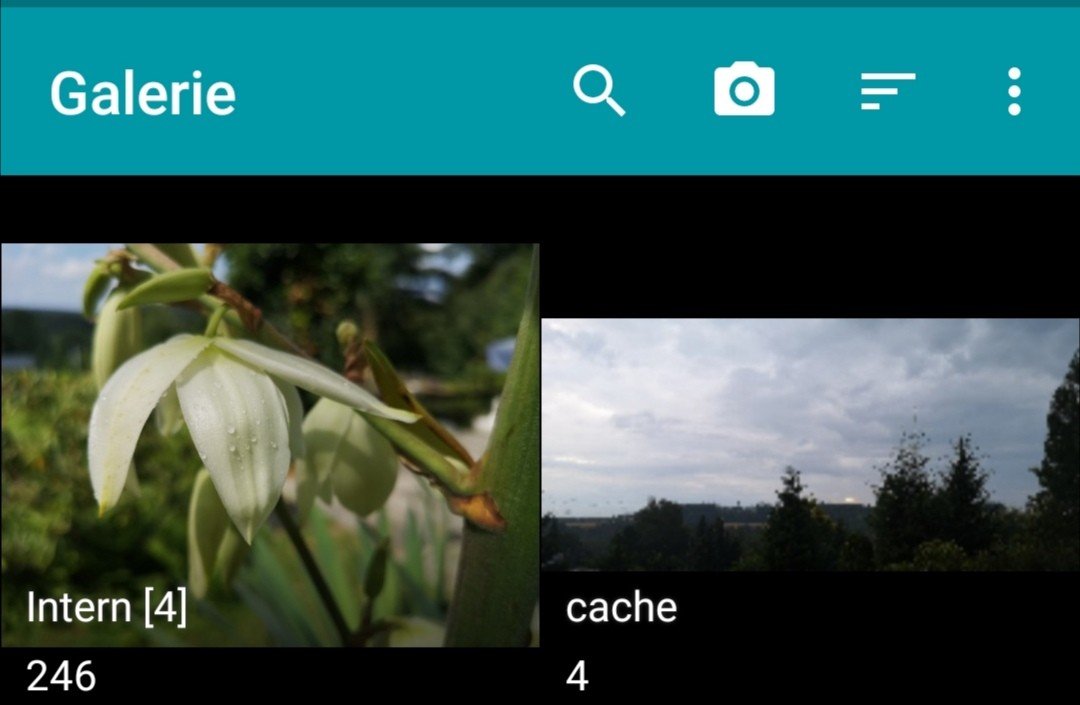
Task: Select the "cache" folder name label
Action: click(621, 608)
